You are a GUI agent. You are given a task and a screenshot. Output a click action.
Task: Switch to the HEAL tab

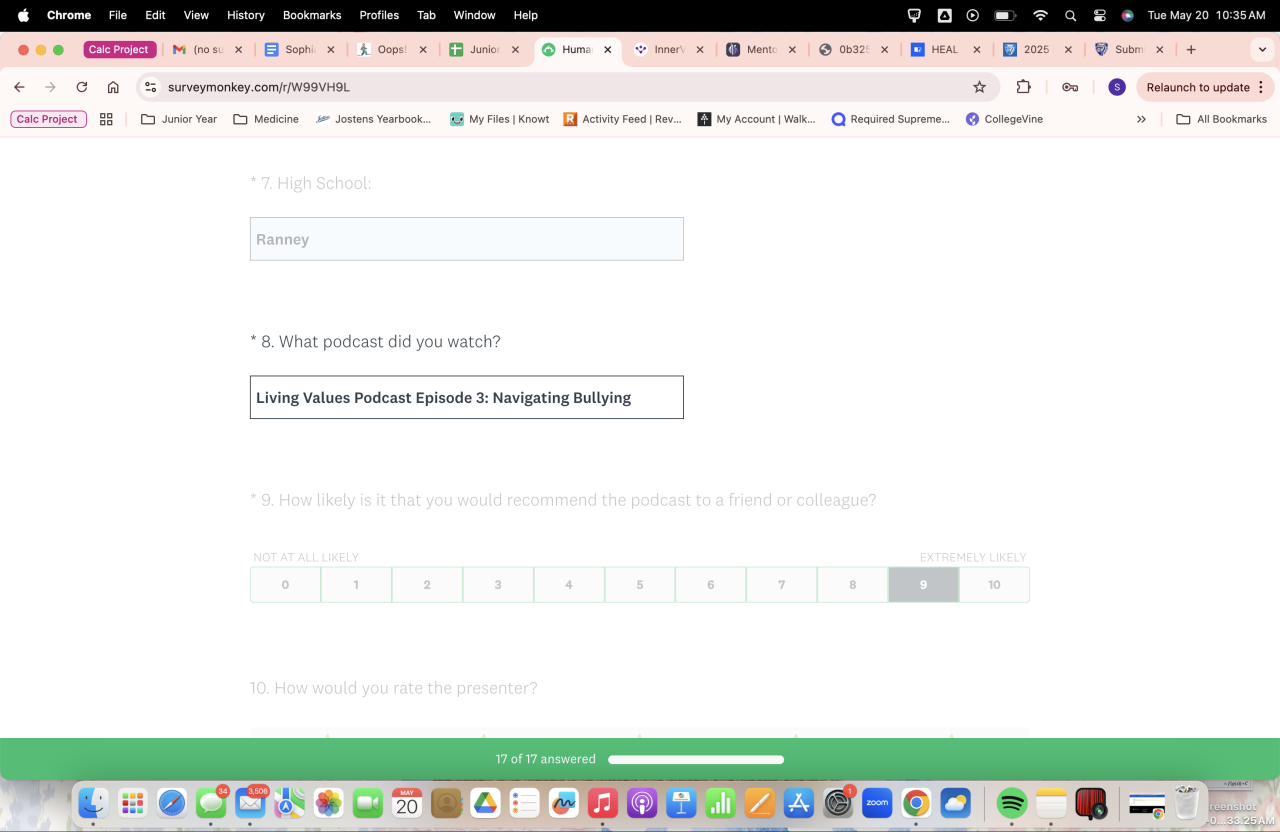(x=945, y=49)
